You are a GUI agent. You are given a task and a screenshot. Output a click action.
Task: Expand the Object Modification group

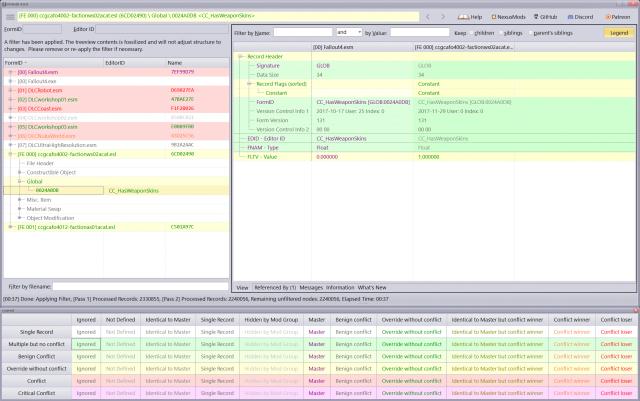[x=20, y=218]
